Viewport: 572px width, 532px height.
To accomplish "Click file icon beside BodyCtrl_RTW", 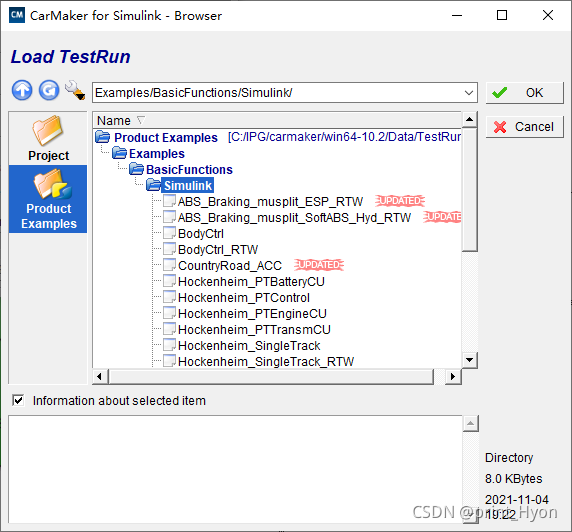I will click(169, 249).
